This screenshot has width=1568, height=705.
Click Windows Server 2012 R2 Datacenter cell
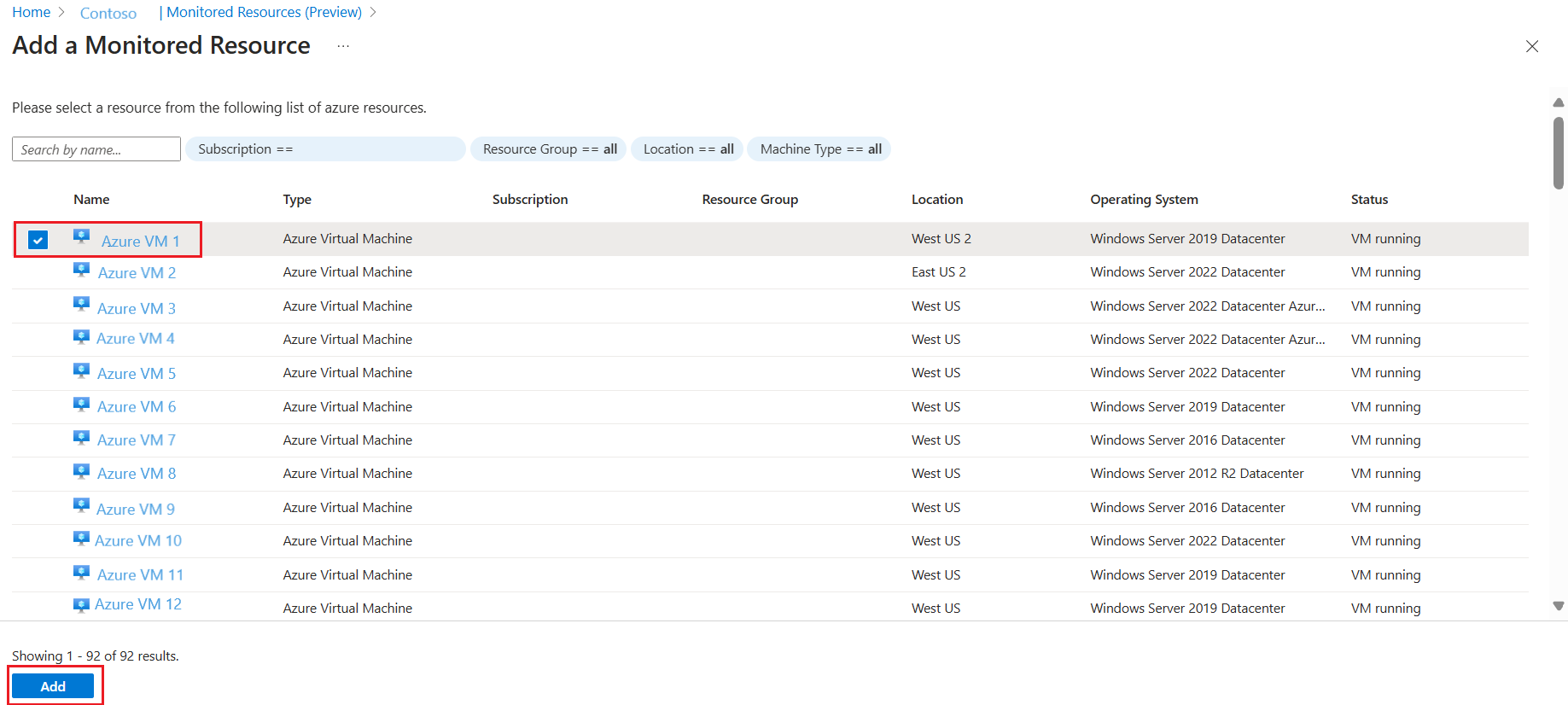(x=1198, y=474)
